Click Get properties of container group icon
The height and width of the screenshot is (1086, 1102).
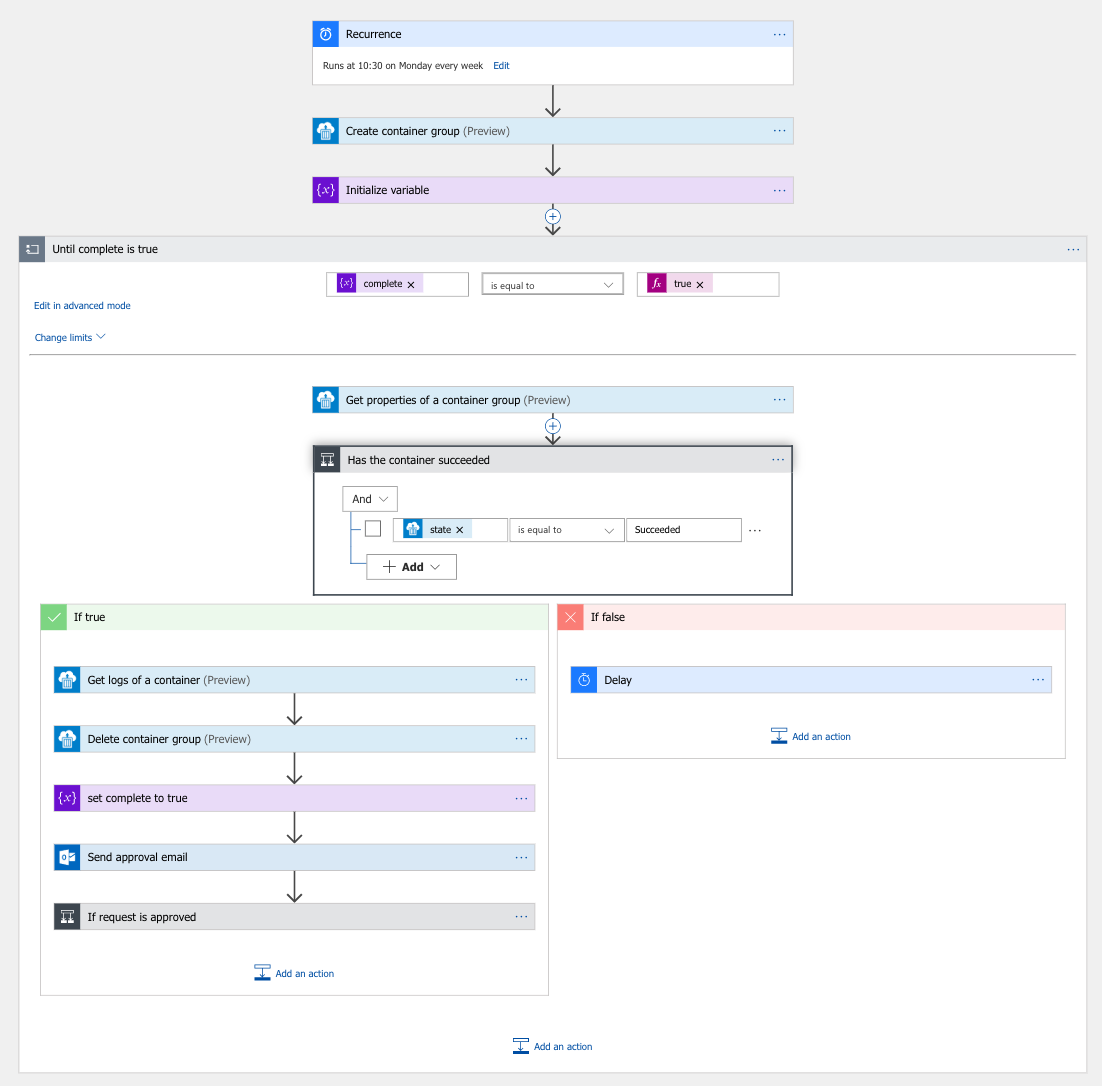click(325, 399)
